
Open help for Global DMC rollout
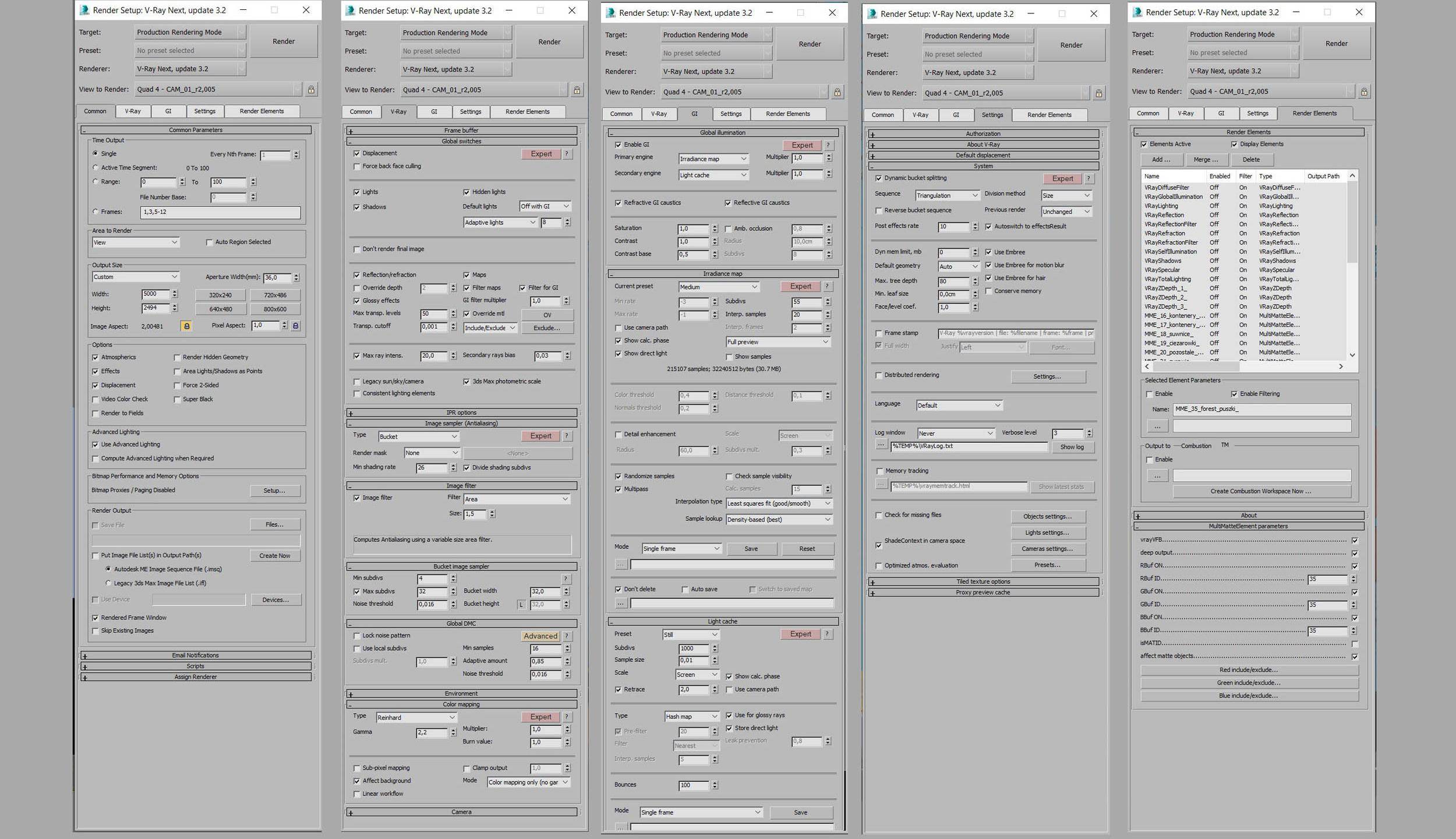567,636
